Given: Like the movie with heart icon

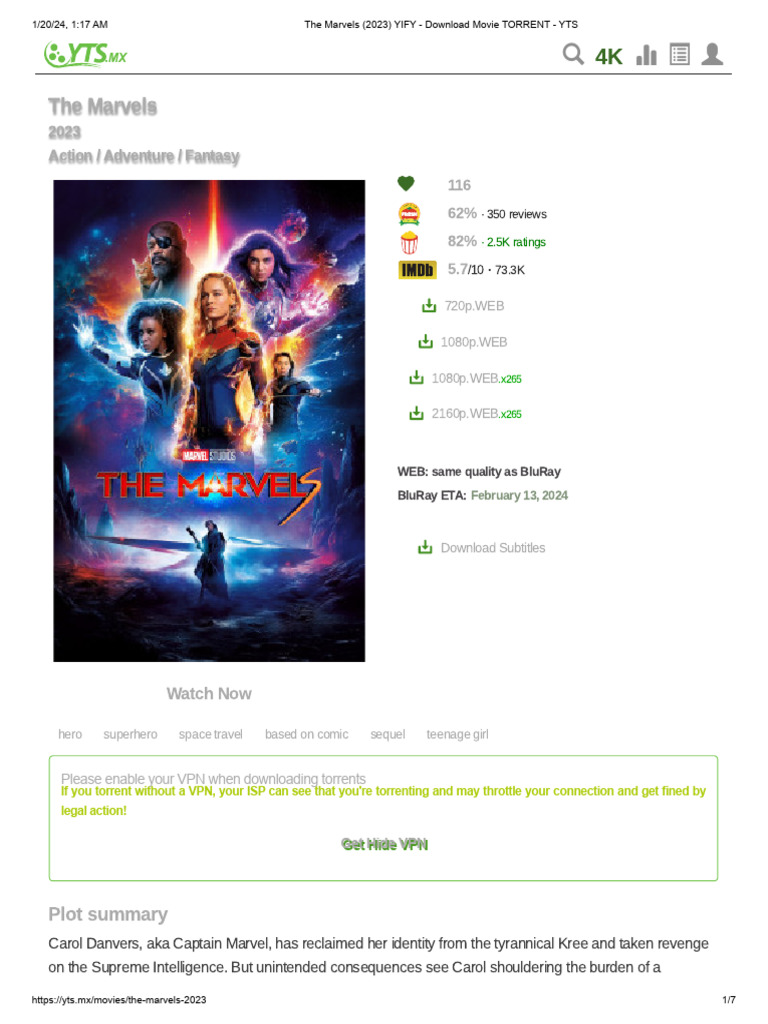Looking at the screenshot, I should (x=406, y=184).
